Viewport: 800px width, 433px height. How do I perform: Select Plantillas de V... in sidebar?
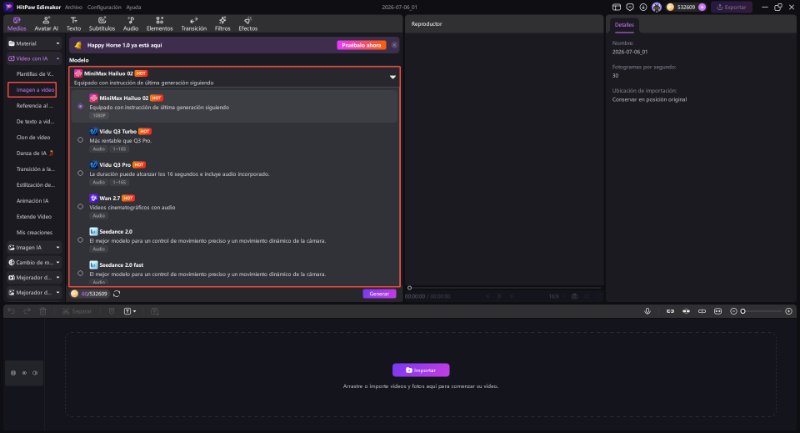[x=34, y=74]
